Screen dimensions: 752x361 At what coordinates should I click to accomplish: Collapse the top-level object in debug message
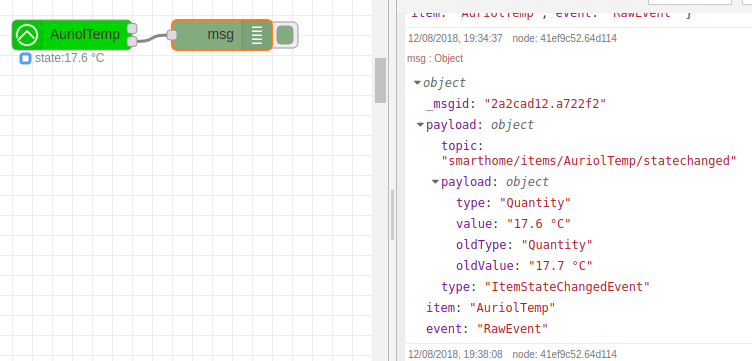click(417, 83)
